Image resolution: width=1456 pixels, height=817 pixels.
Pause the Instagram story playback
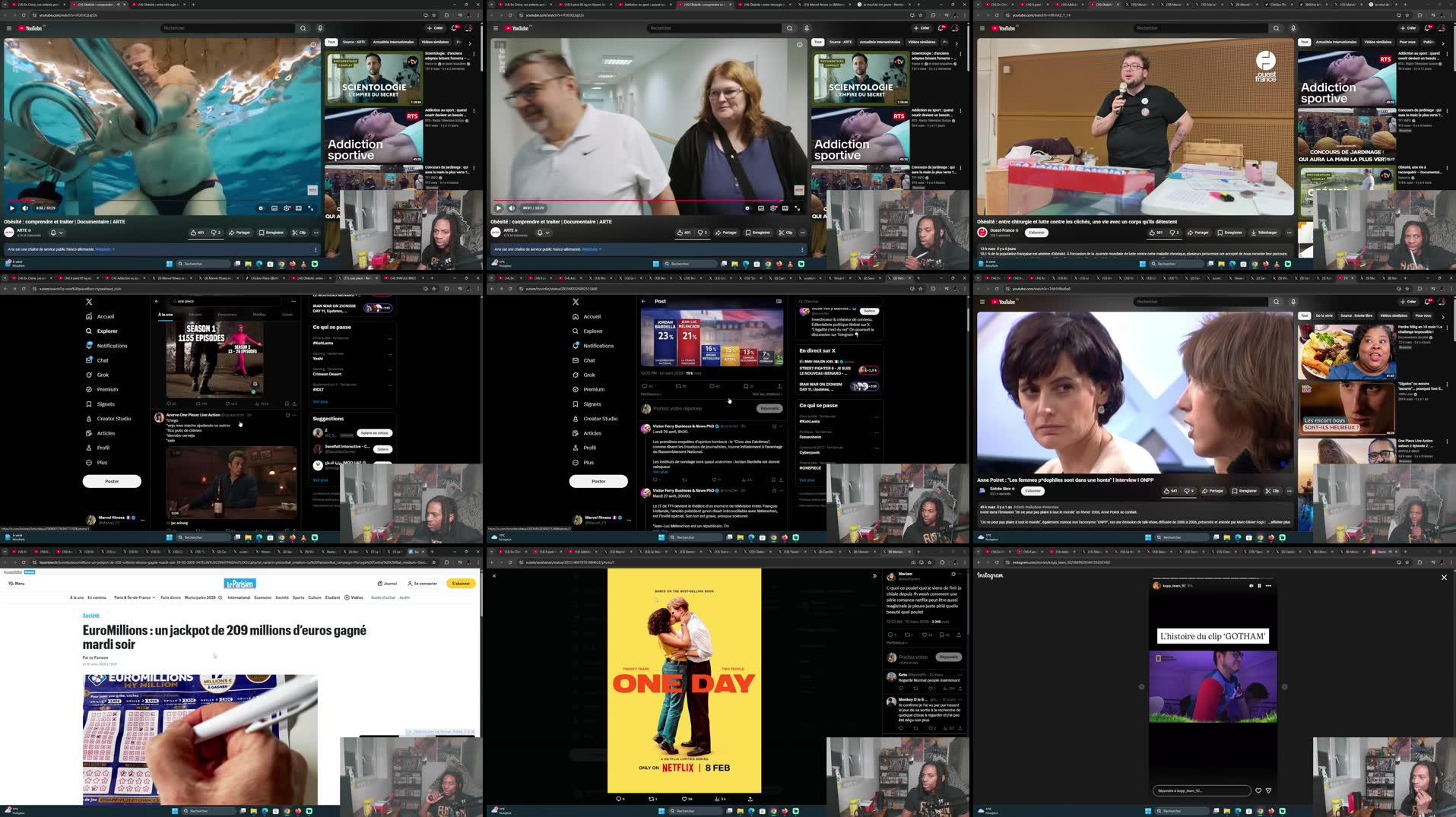pyautogui.click(x=1259, y=586)
